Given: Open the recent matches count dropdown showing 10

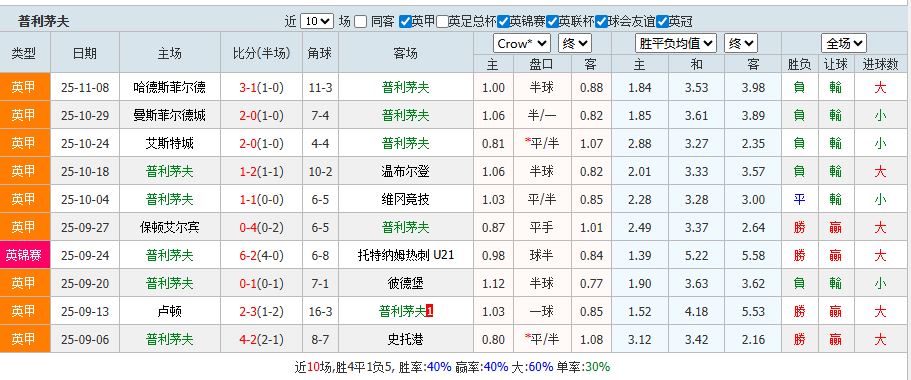Looking at the screenshot, I should (317, 22).
